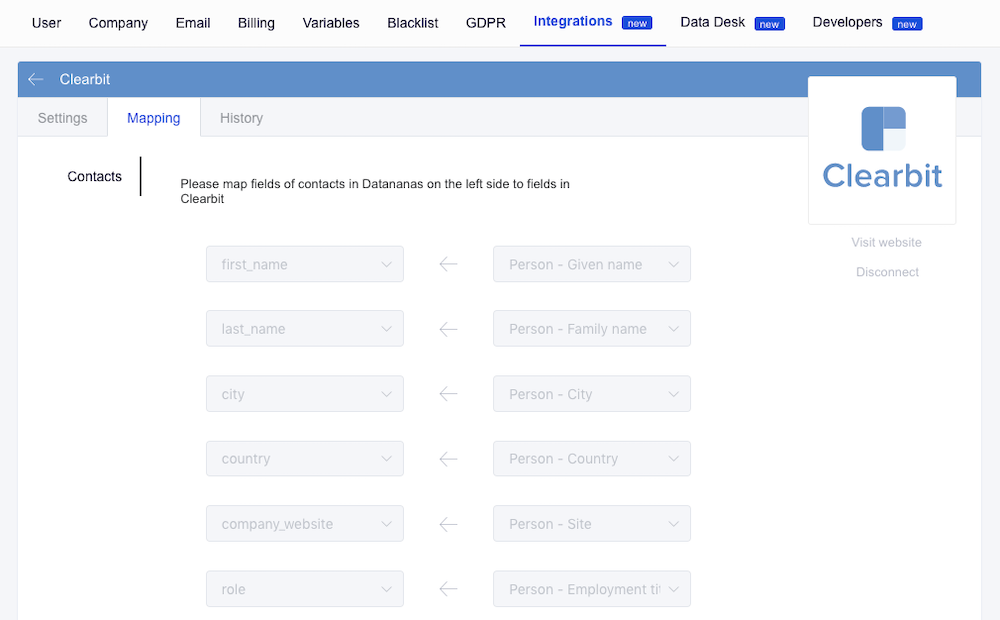The image size is (1000, 620).
Task: Open the Person - Site dropdown
Action: point(592,524)
